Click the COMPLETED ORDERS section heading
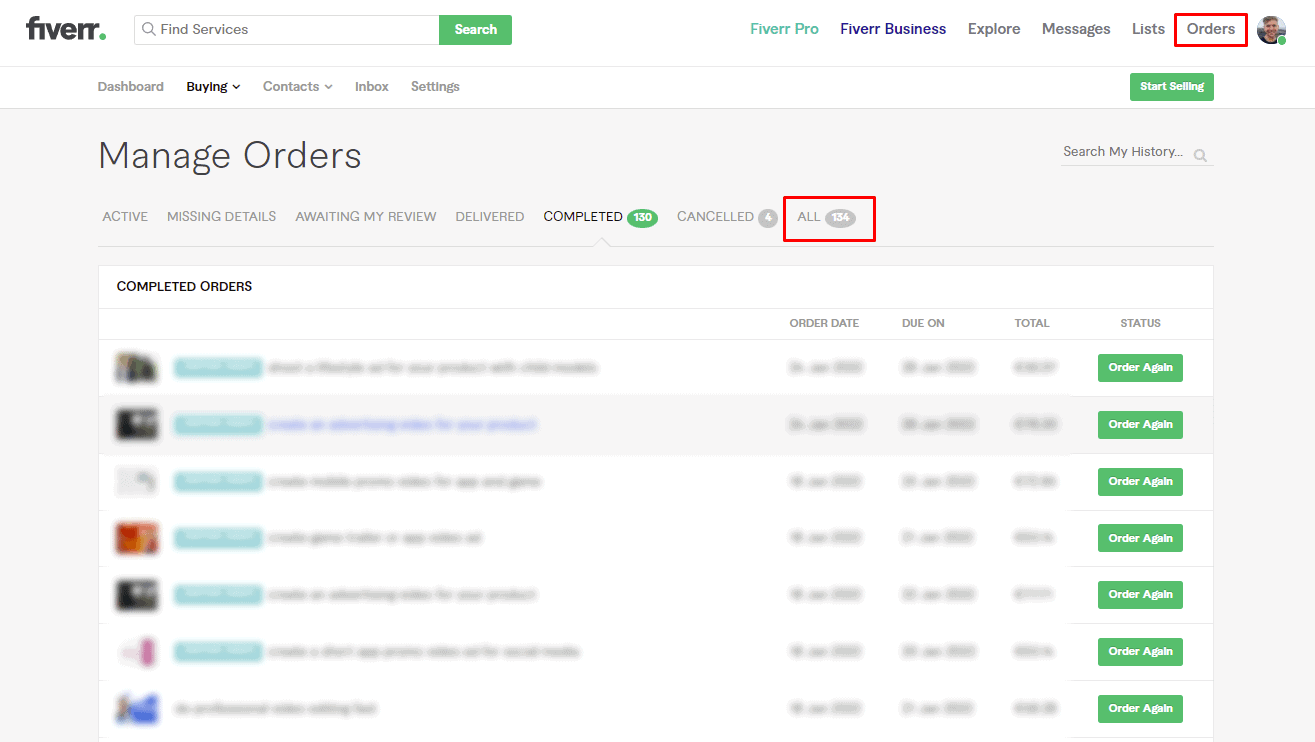1315x742 pixels. click(x=184, y=287)
